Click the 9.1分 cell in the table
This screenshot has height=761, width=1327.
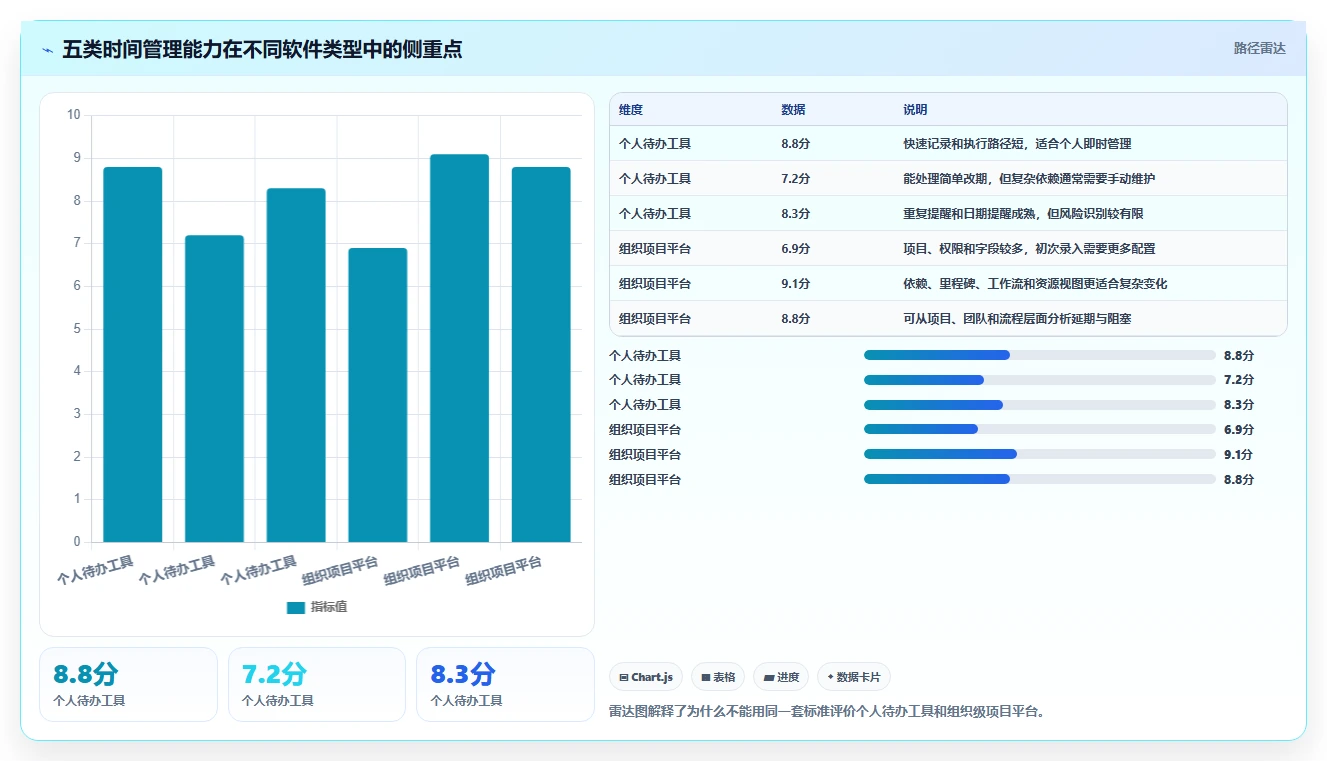click(796, 284)
